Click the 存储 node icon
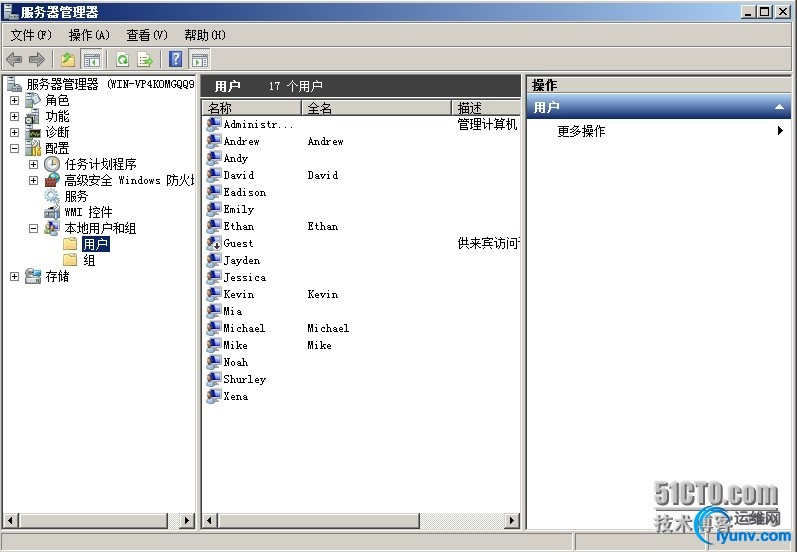Viewport: 797px width, 552px height. pos(33,277)
